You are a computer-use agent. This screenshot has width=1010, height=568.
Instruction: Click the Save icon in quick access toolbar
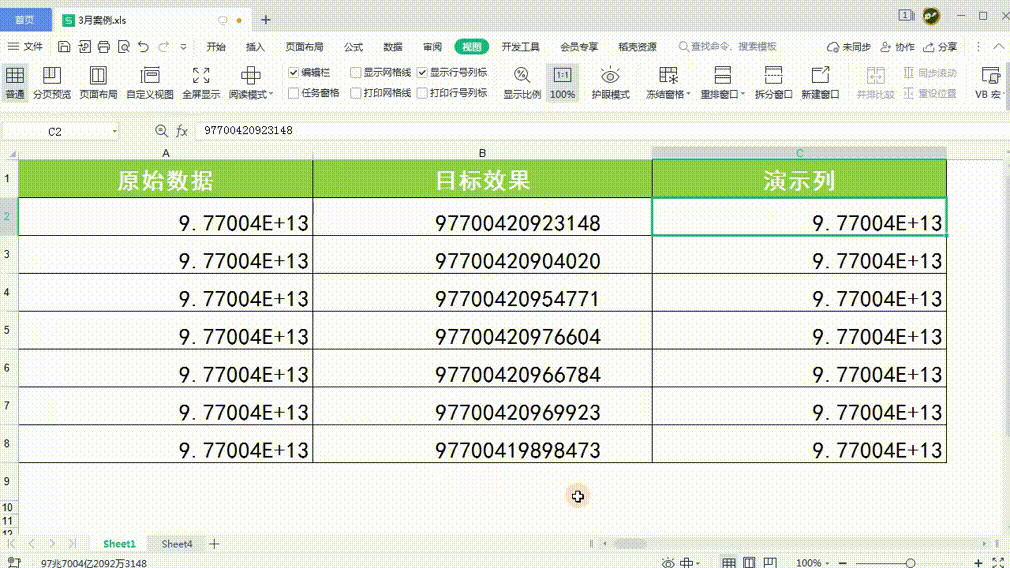pos(64,47)
